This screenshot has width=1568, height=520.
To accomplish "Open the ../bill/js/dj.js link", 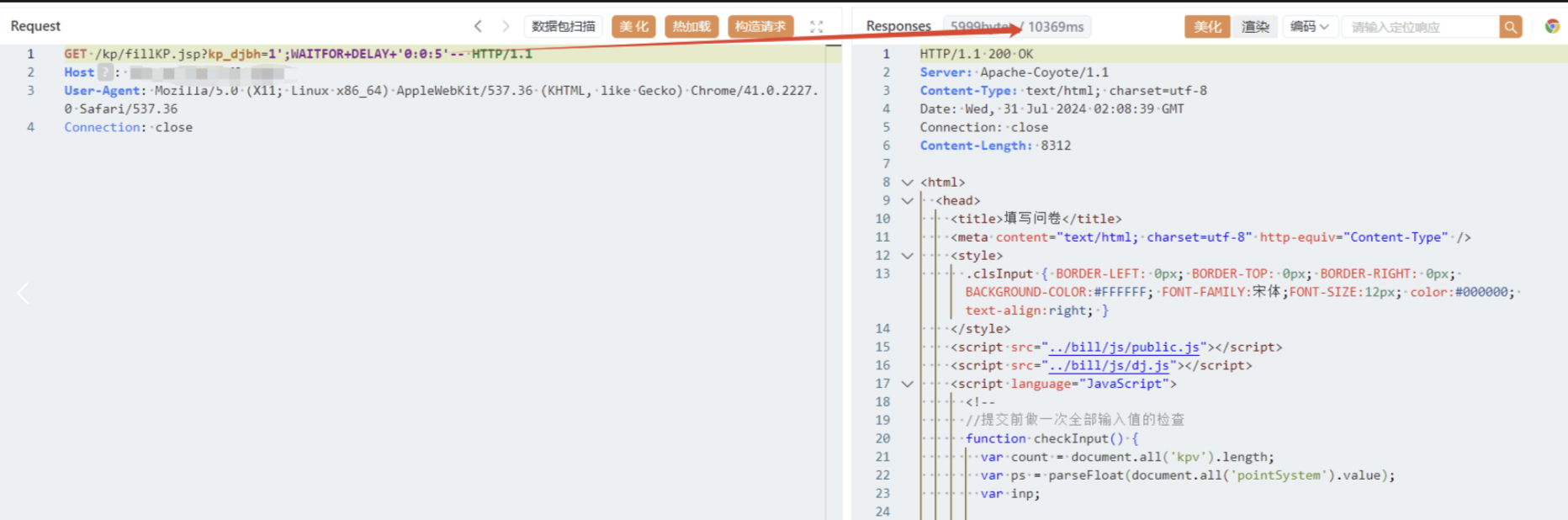I will point(1109,366).
